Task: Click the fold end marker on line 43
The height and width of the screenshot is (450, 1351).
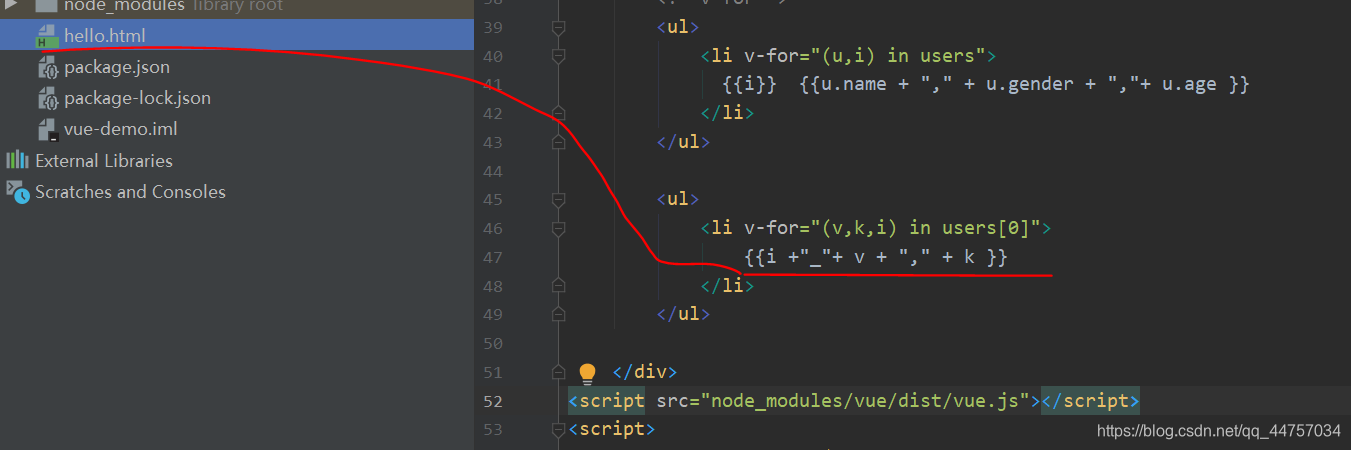Action: tap(558, 142)
